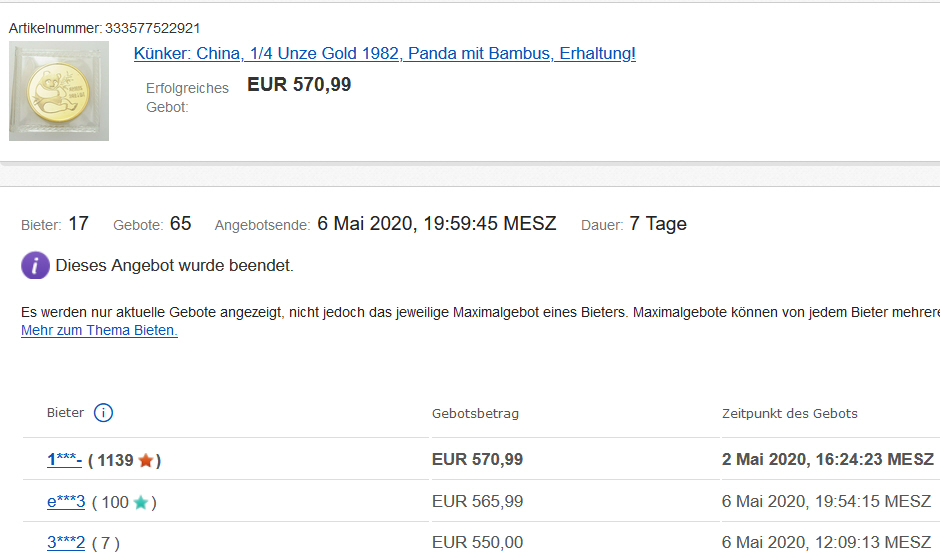Click the Gebote count 65

[180, 224]
